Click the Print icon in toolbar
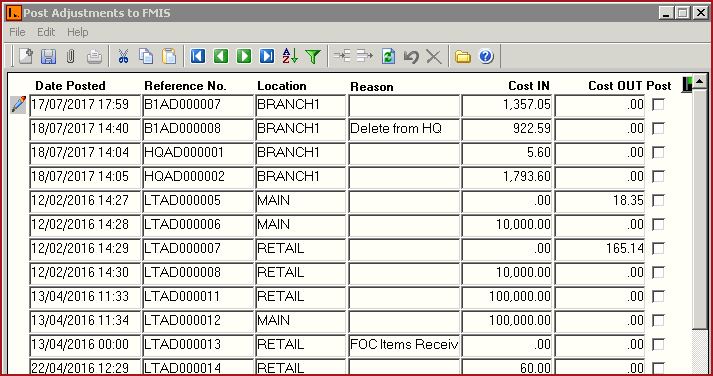 pyautogui.click(x=94, y=56)
